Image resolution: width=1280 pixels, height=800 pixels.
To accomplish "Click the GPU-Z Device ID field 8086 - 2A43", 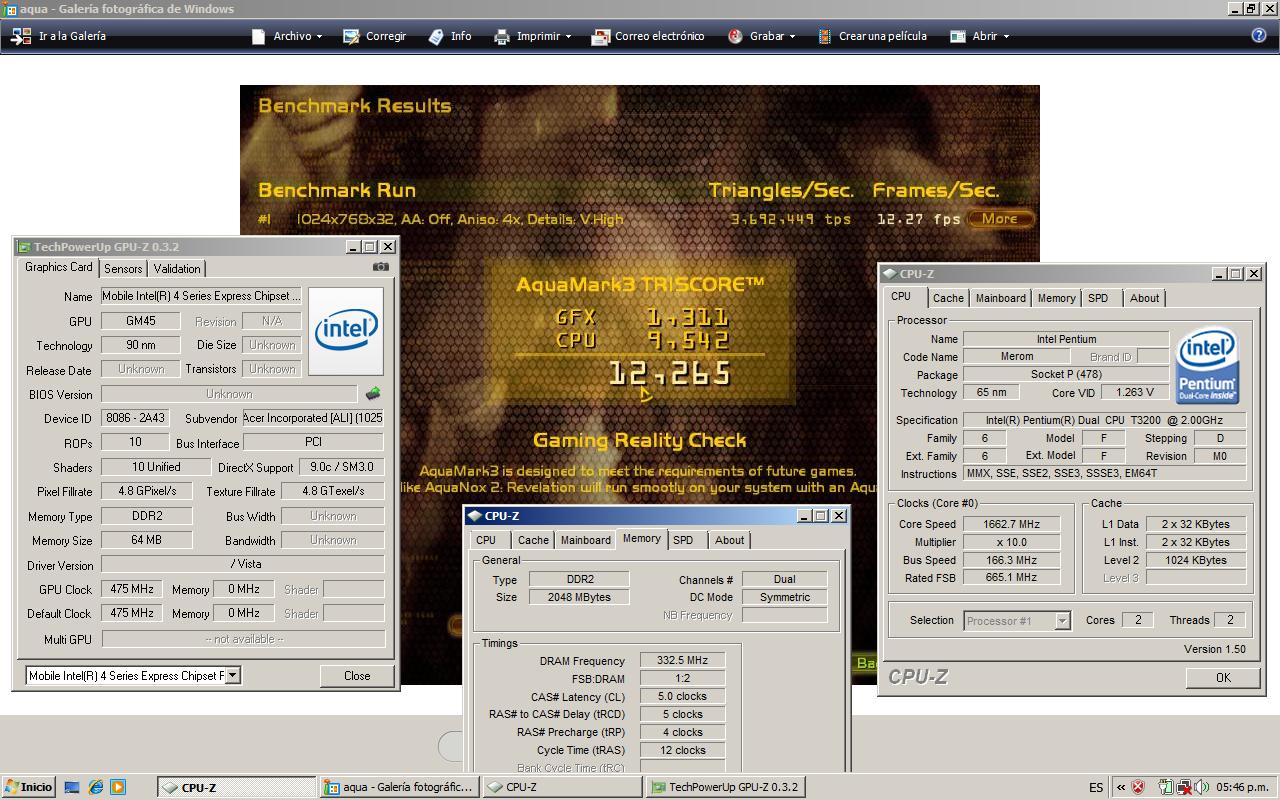I will coord(135,418).
